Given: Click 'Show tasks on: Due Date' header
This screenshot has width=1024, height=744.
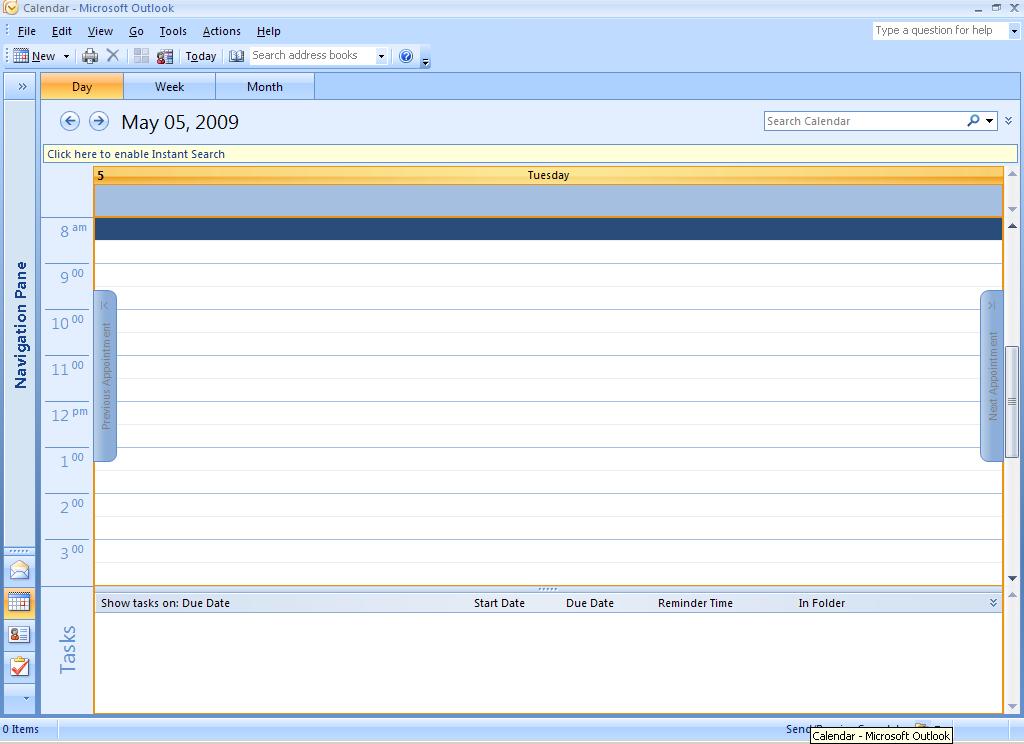Looking at the screenshot, I should (165, 603).
